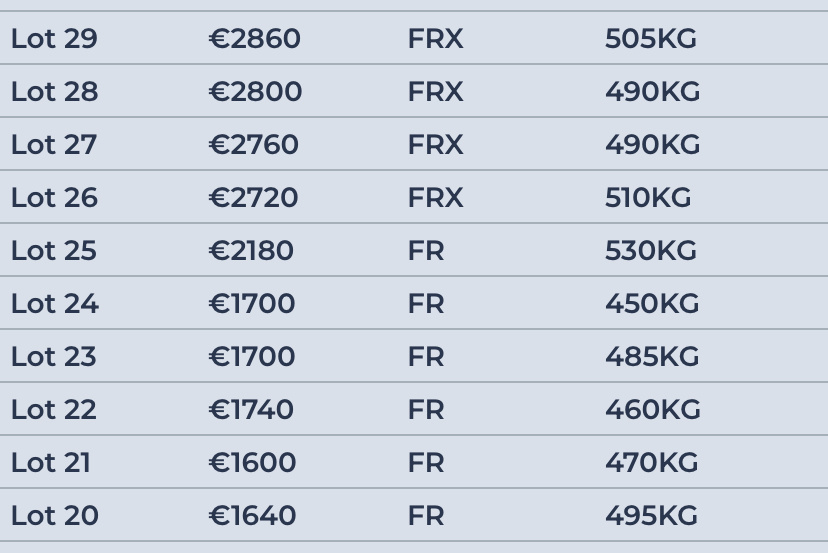Select the Lot 25 row label
This screenshot has width=828, height=553.
tap(54, 250)
